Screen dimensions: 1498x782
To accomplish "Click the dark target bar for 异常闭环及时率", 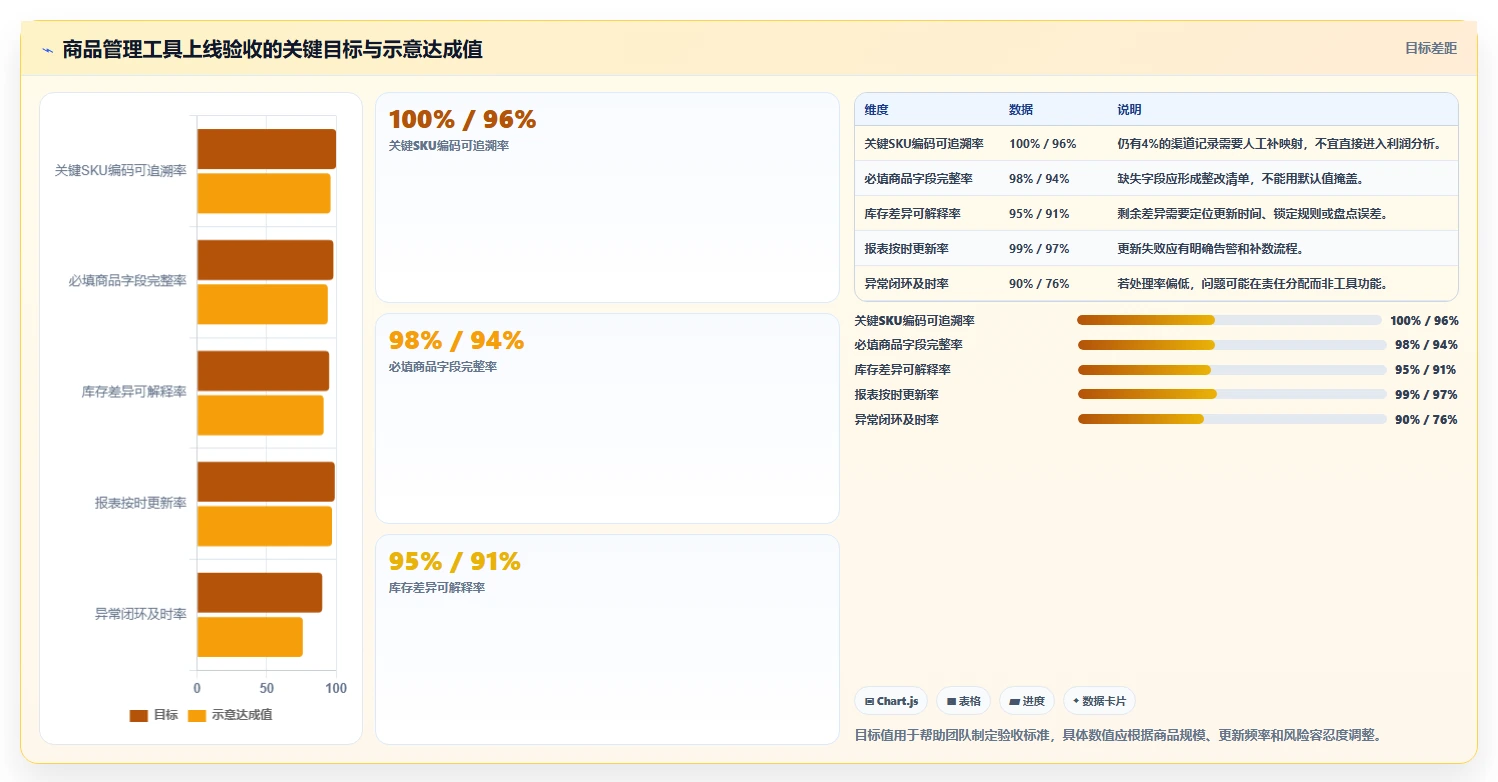I will point(259,592).
